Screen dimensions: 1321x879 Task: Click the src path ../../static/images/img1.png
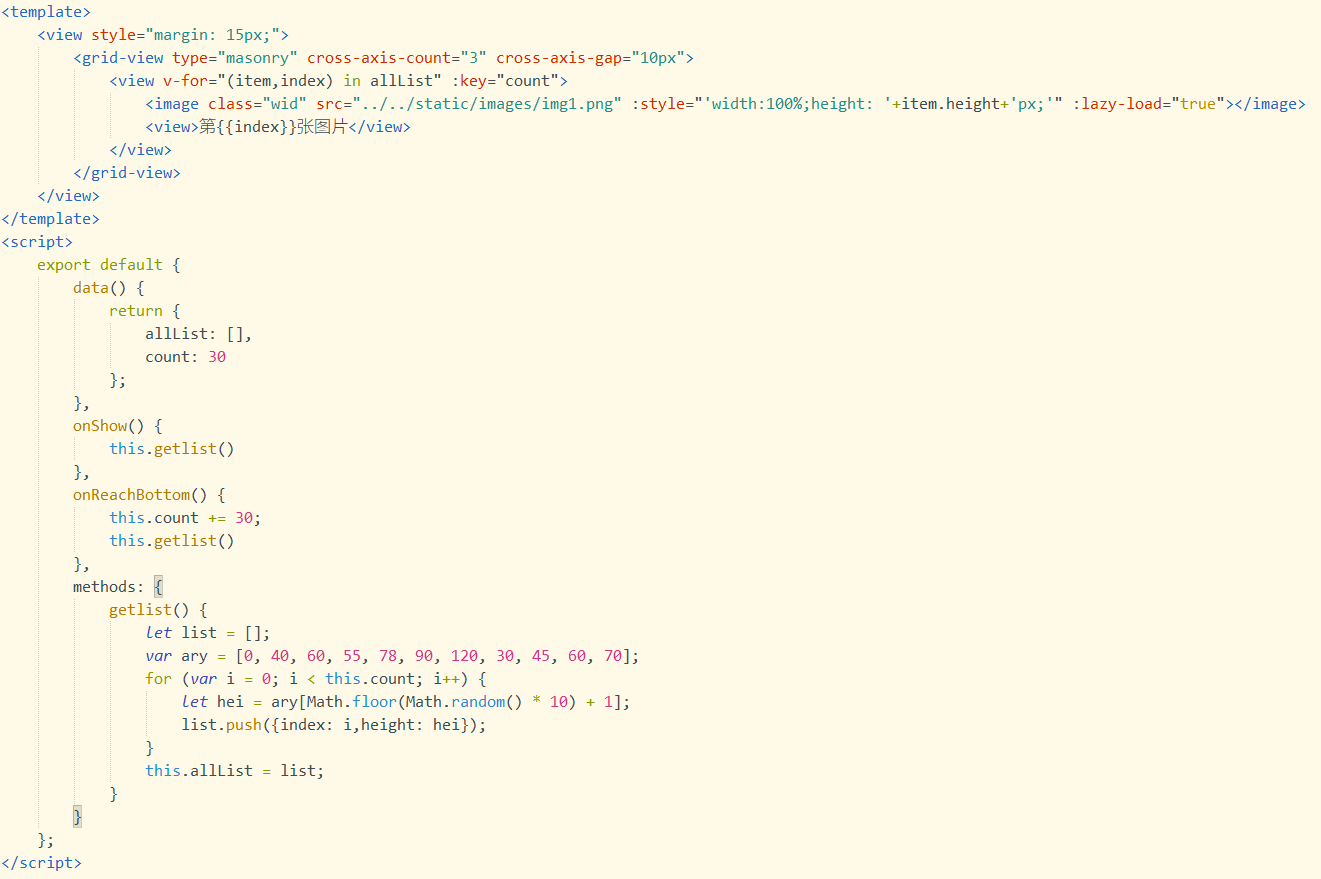click(487, 104)
